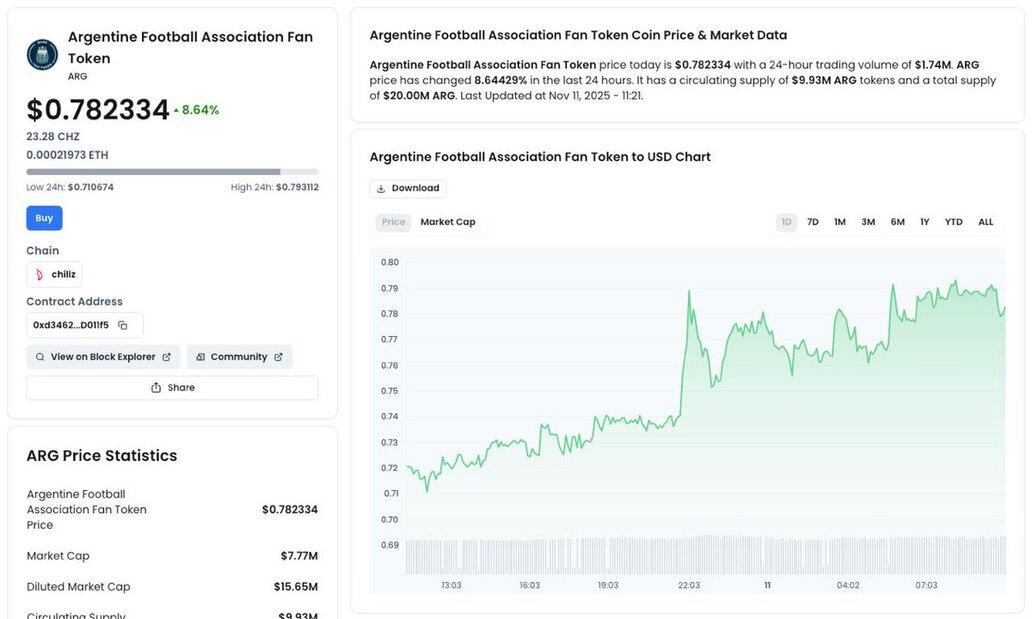Show year-to-date with YTD option

click(x=954, y=222)
